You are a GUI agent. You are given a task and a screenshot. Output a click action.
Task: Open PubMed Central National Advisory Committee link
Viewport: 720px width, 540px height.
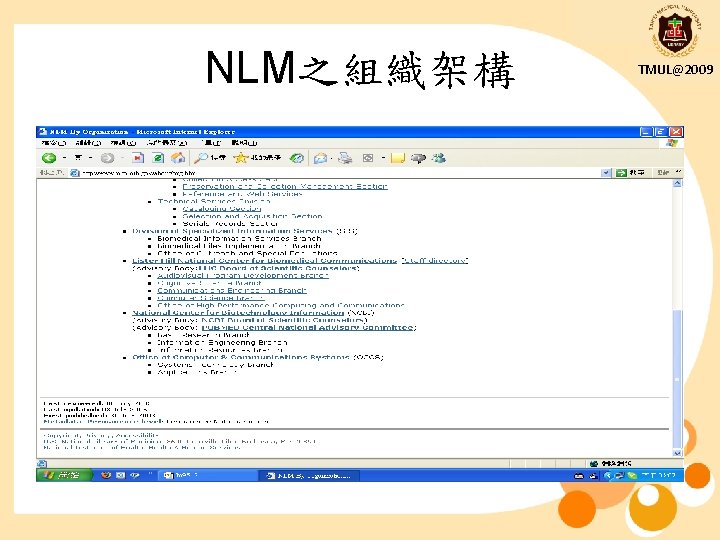click(307, 327)
